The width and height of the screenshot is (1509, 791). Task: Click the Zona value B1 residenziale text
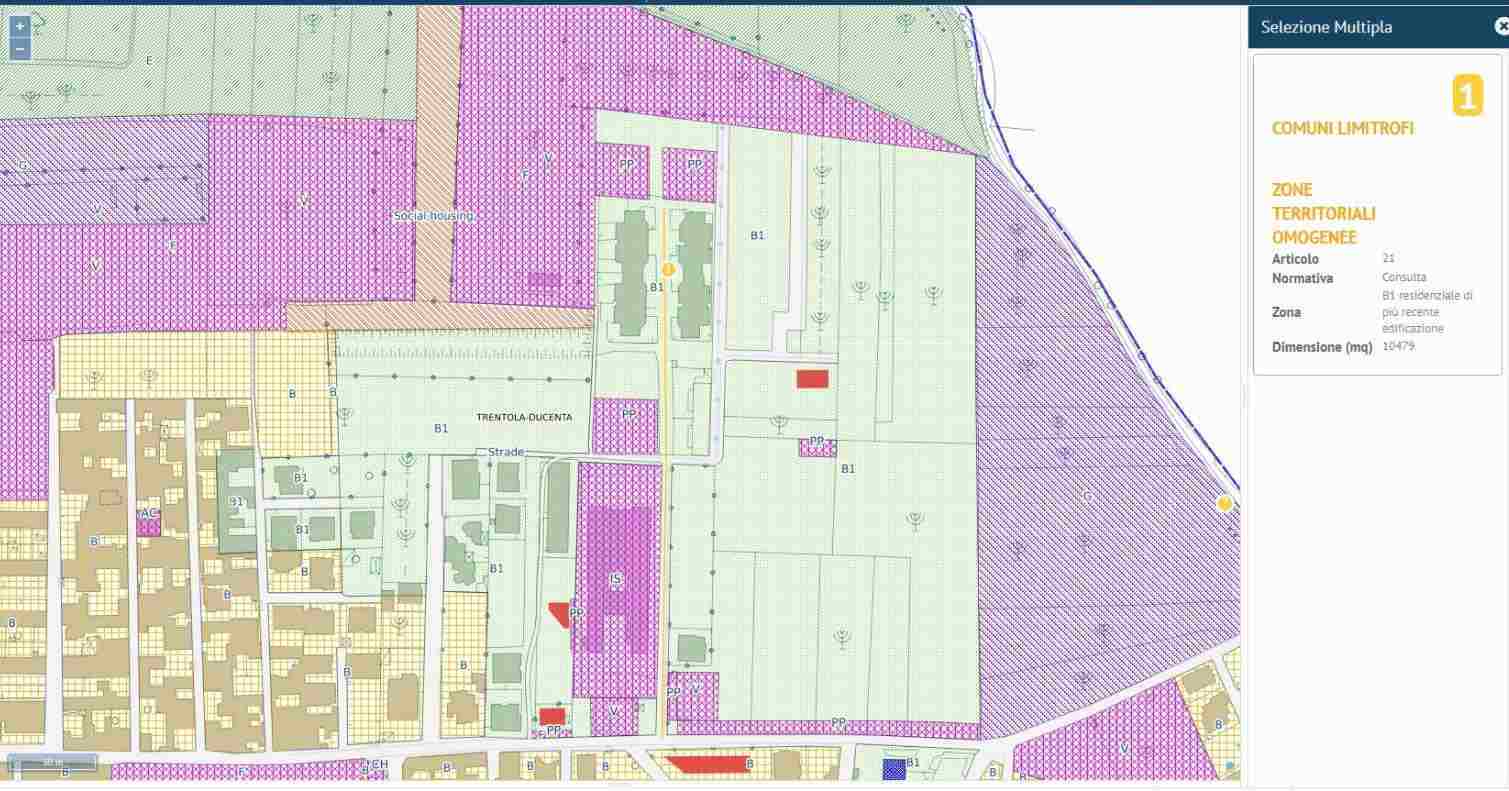coord(1426,312)
